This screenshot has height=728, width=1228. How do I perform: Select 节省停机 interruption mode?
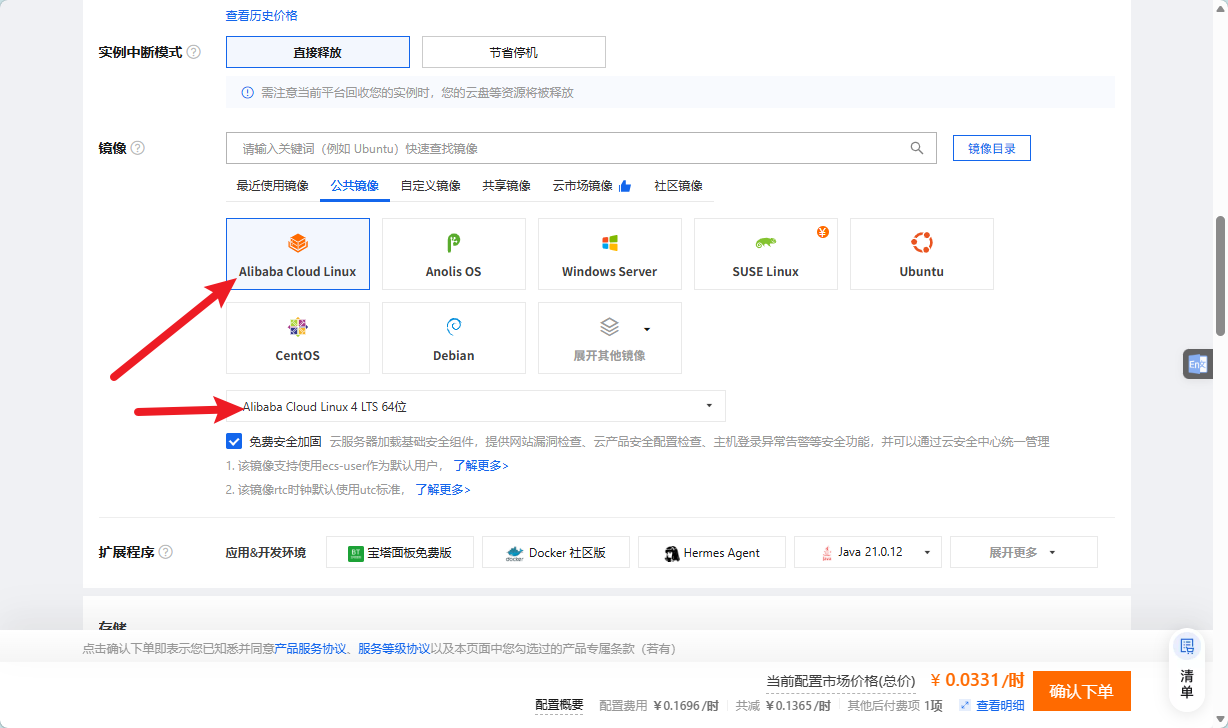coord(514,52)
